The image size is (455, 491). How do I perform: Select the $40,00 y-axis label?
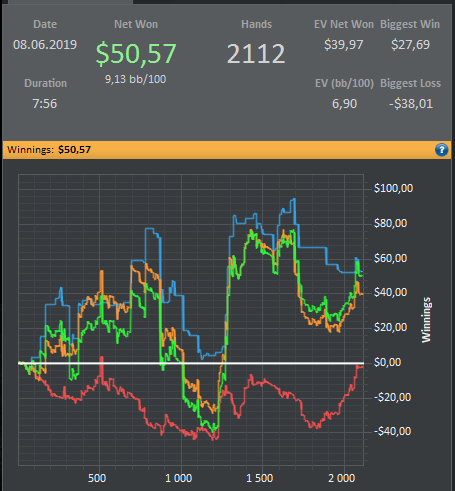(390, 293)
